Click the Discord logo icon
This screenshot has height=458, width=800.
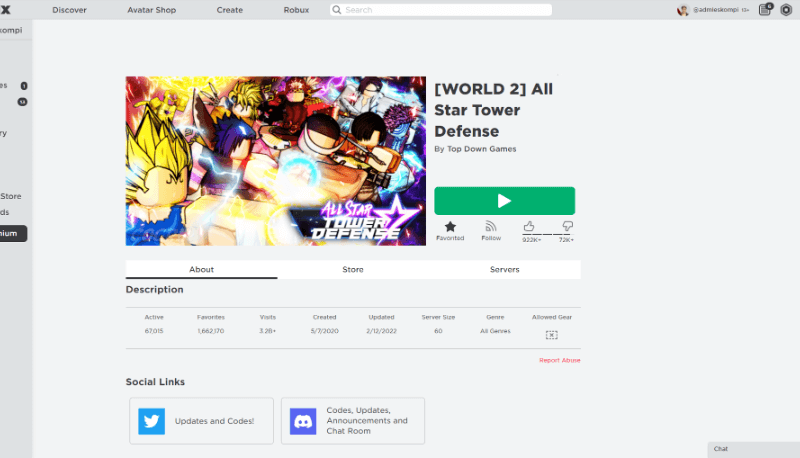pyautogui.click(x=303, y=421)
